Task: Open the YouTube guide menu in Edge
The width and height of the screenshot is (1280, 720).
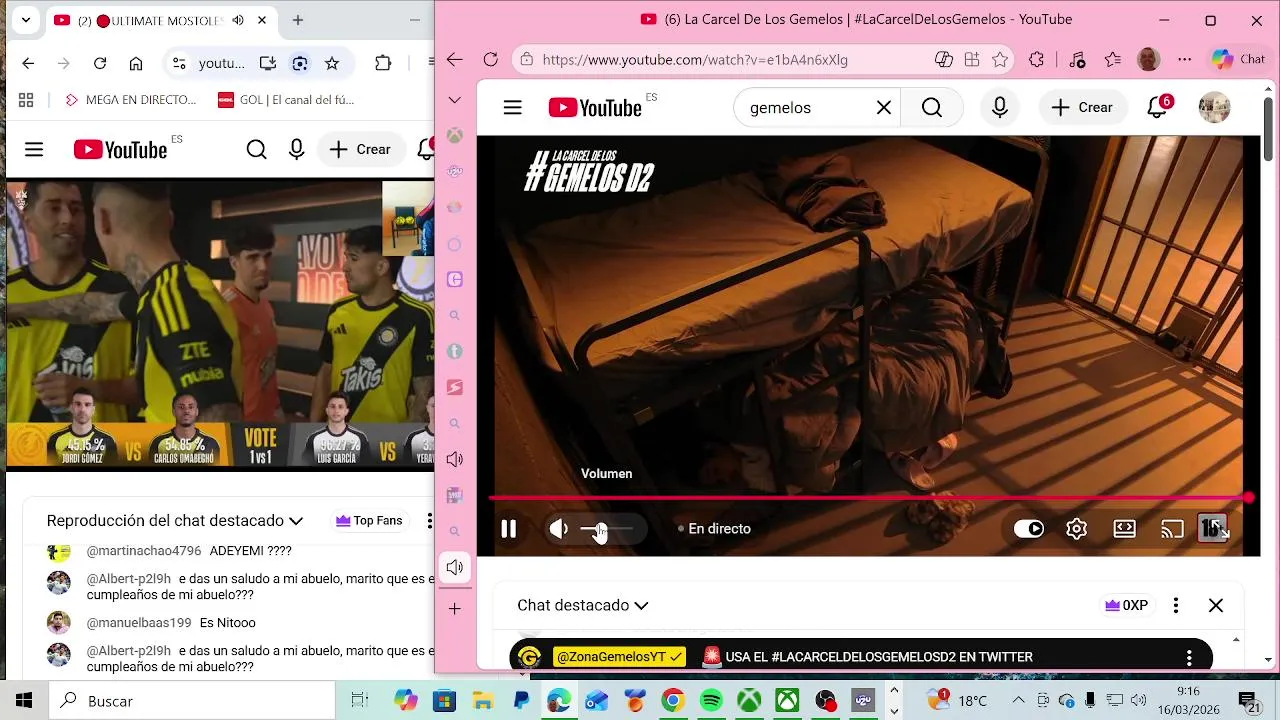Action: (x=513, y=107)
